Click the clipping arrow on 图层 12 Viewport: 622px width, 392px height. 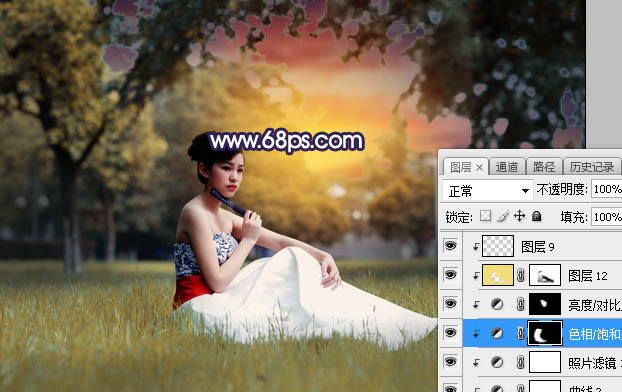(x=476, y=277)
